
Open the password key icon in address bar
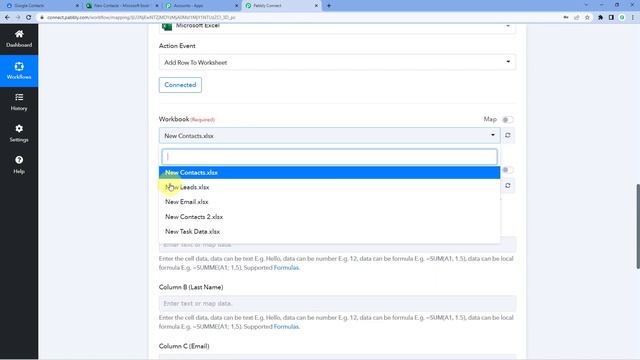click(566, 18)
